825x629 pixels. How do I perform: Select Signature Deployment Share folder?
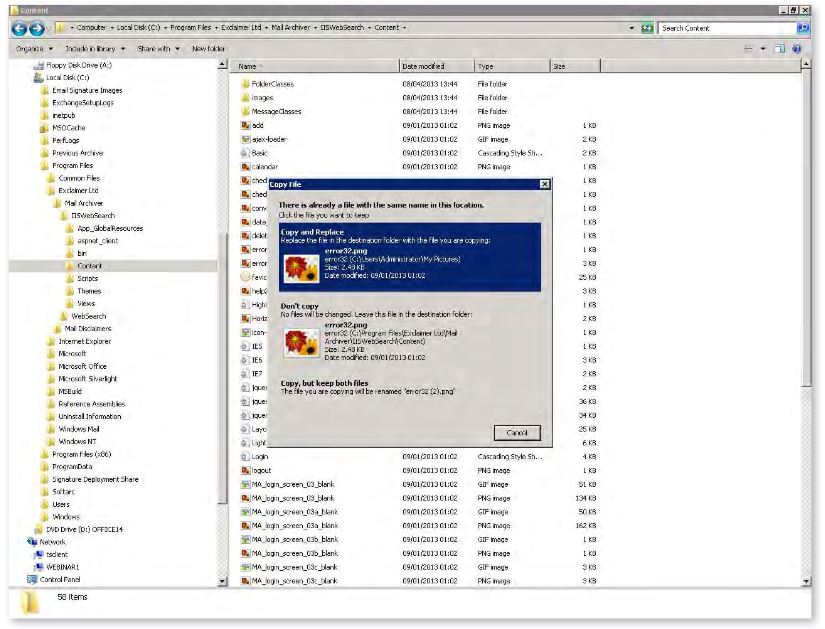(89, 480)
